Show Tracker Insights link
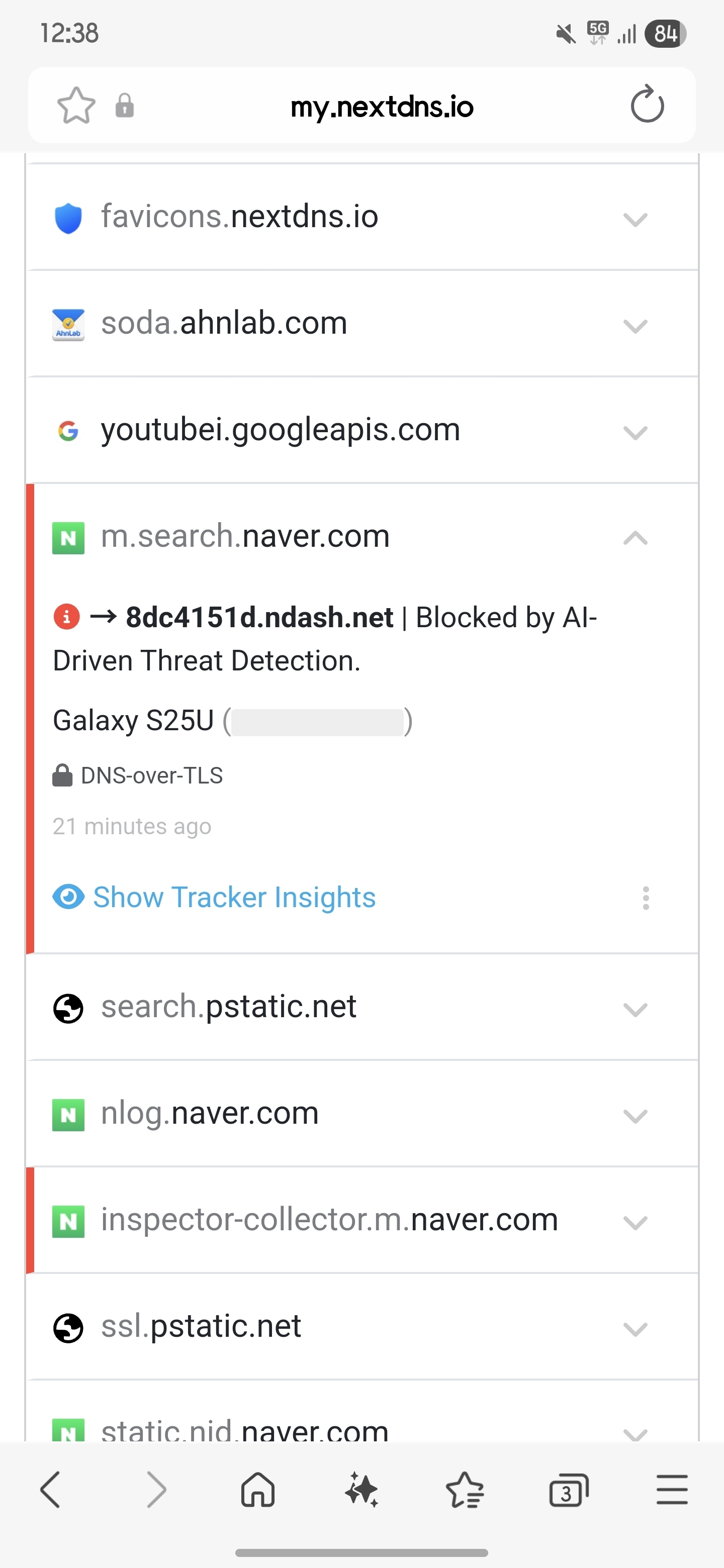This screenshot has height=1568, width=724. (234, 897)
